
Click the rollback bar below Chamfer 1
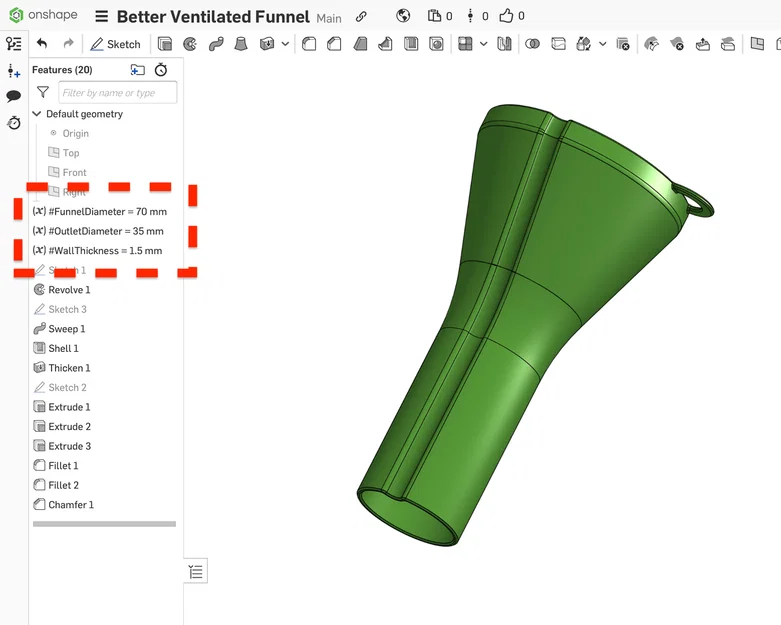[104, 524]
